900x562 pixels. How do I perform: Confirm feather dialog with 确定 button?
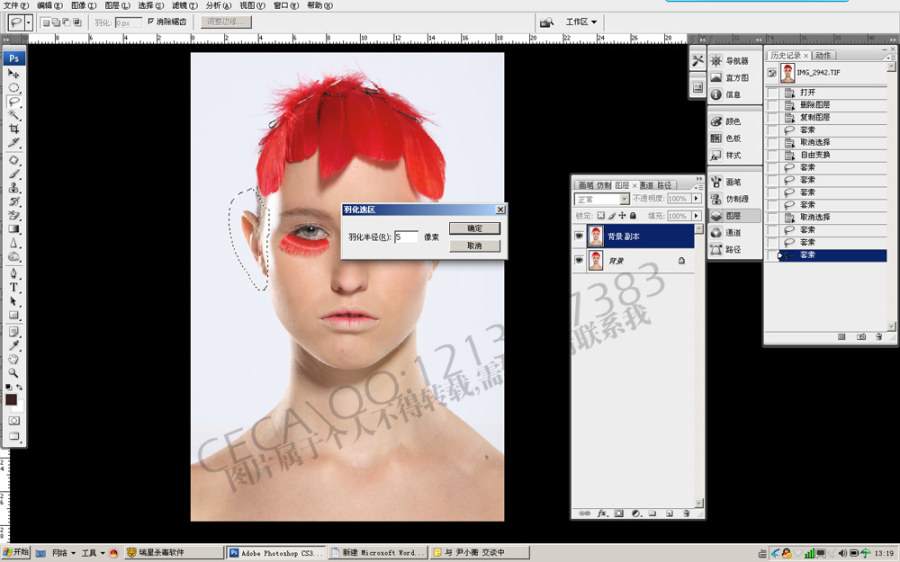pyautogui.click(x=474, y=228)
